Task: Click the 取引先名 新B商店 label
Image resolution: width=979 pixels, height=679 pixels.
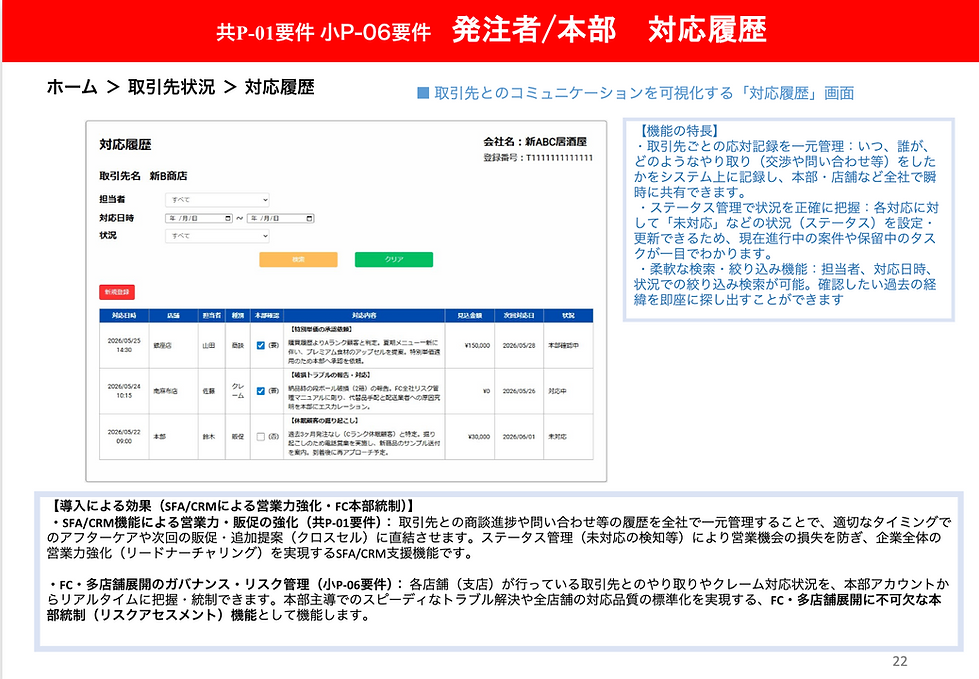Action: click(x=143, y=176)
